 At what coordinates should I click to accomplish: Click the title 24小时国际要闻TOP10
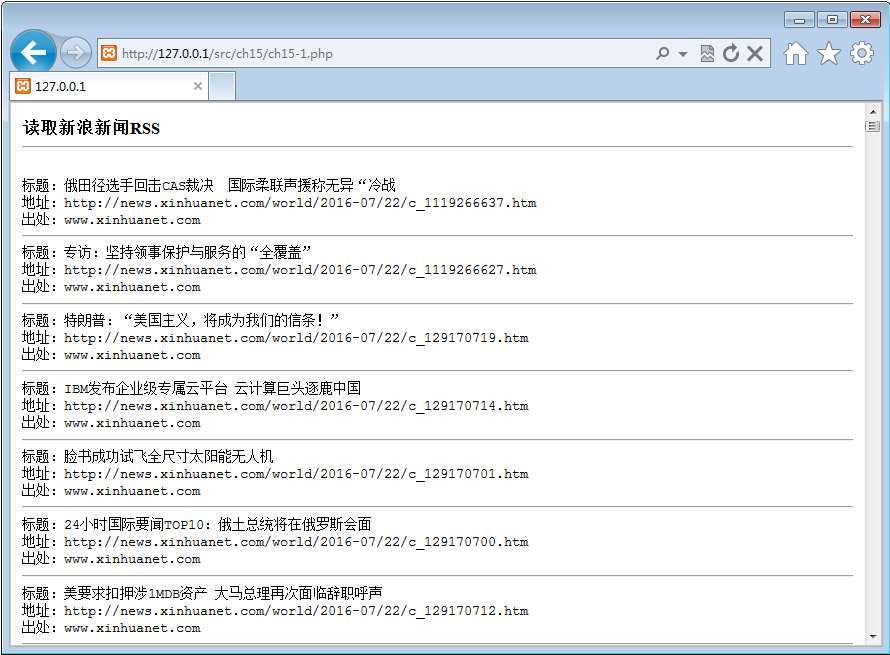point(134,524)
